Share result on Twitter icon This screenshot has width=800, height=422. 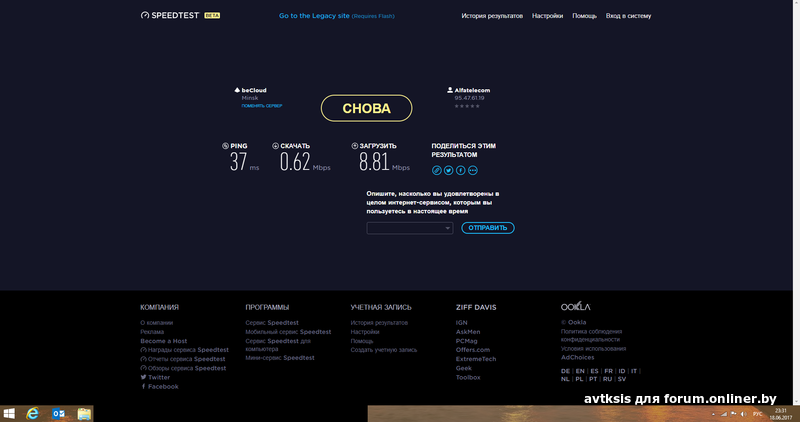[448, 170]
